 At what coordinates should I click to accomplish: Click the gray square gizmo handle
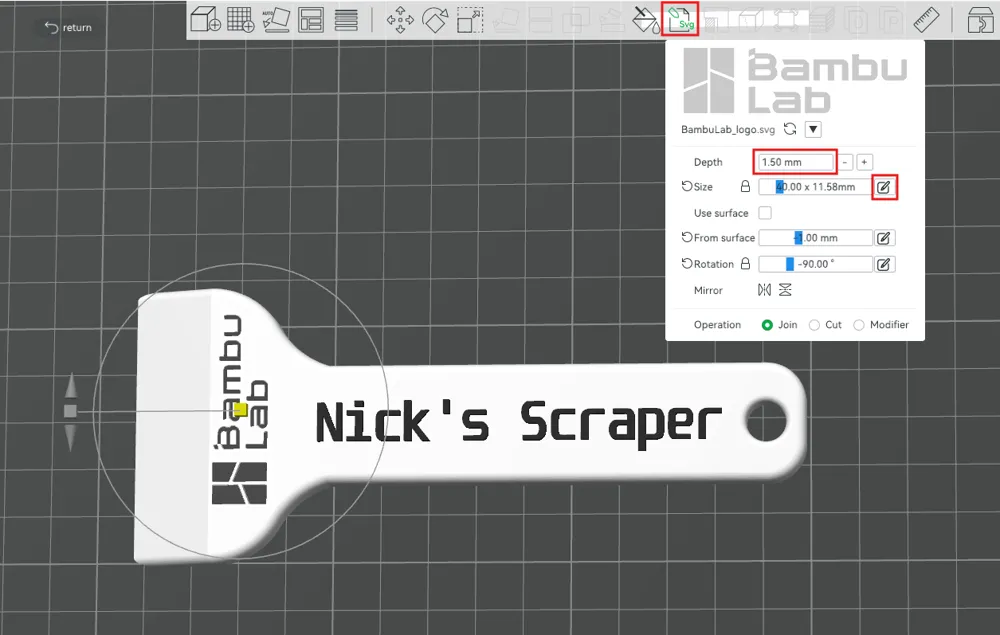coord(71,411)
